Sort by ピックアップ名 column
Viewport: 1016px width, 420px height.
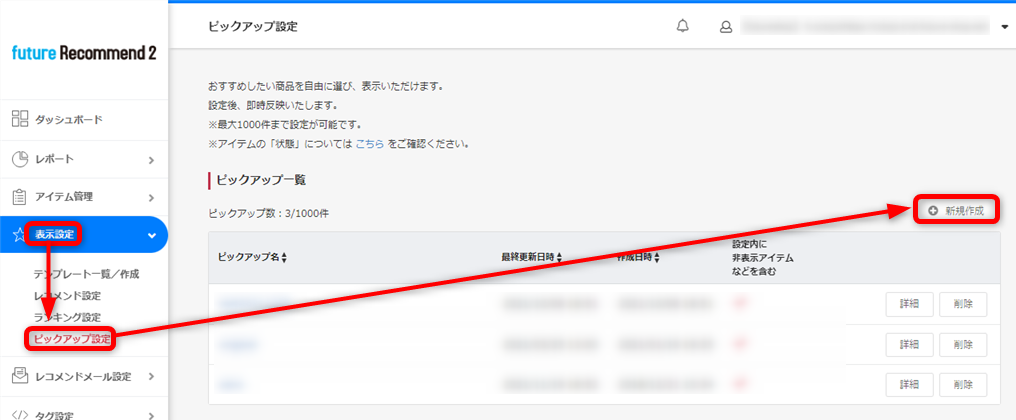point(253,257)
